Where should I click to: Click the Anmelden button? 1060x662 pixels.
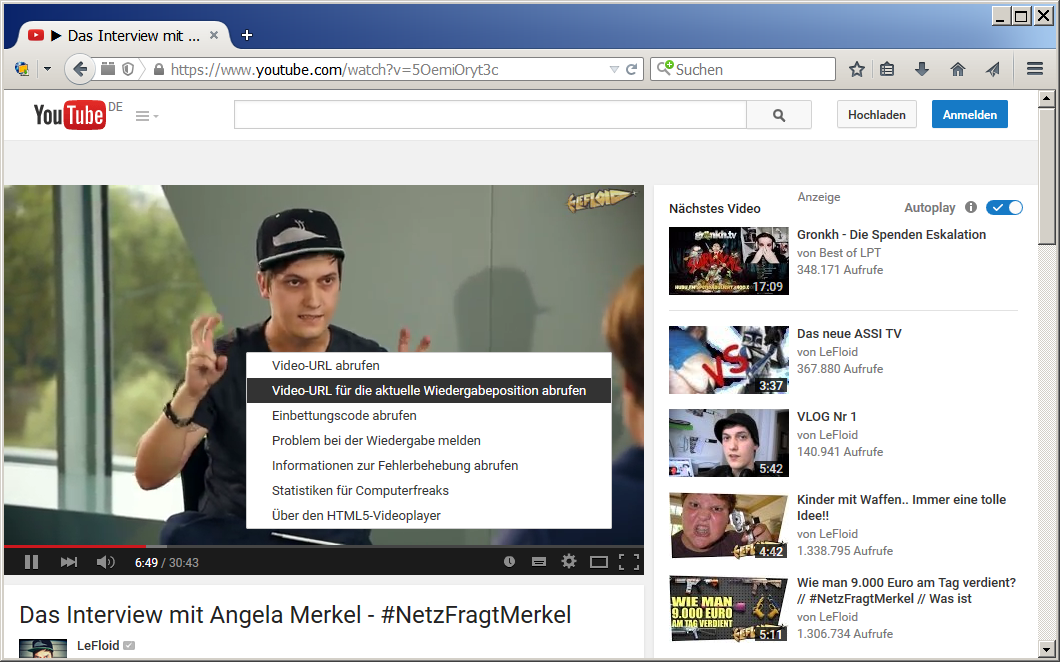coord(969,114)
